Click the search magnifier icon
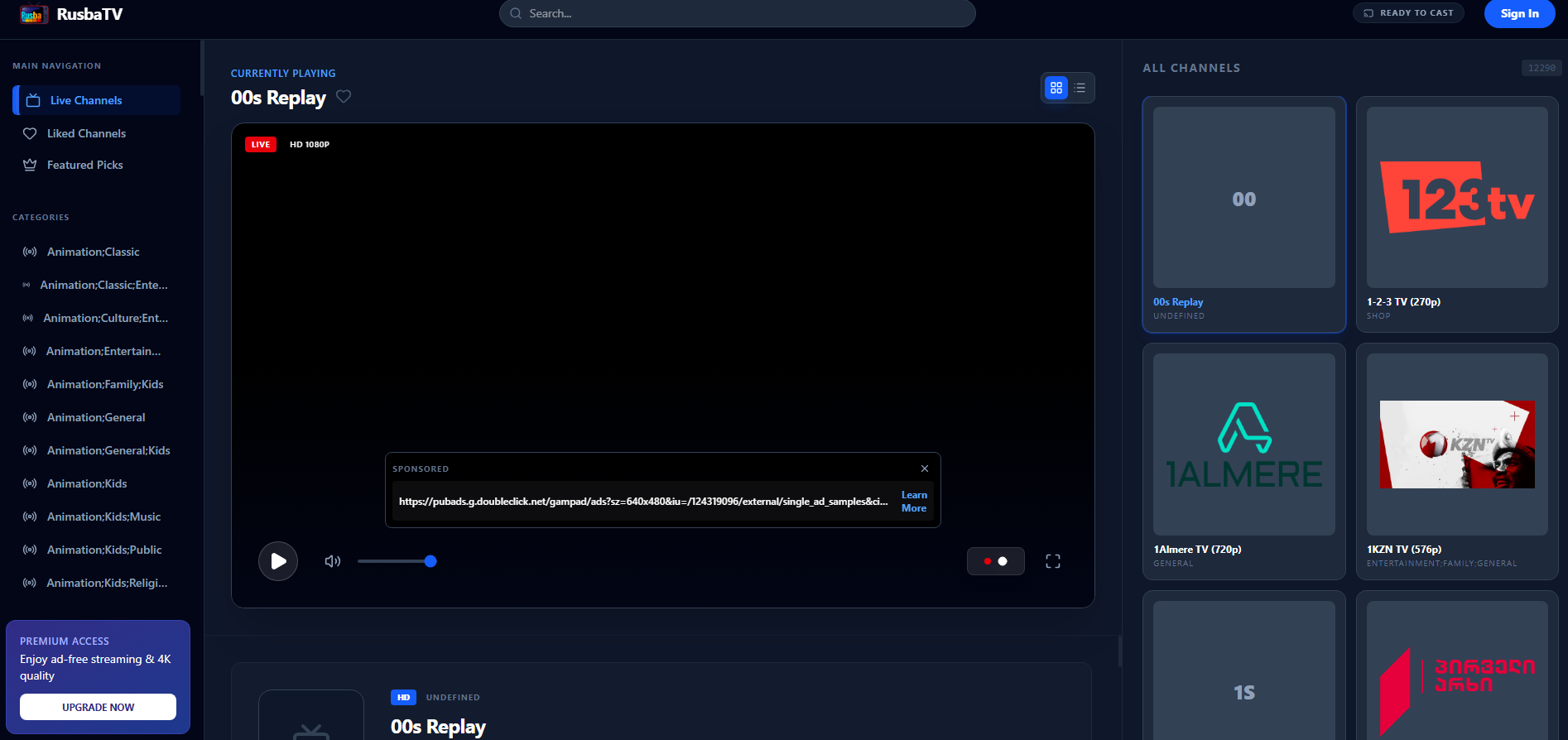The height and width of the screenshot is (740, 1568). point(516,13)
